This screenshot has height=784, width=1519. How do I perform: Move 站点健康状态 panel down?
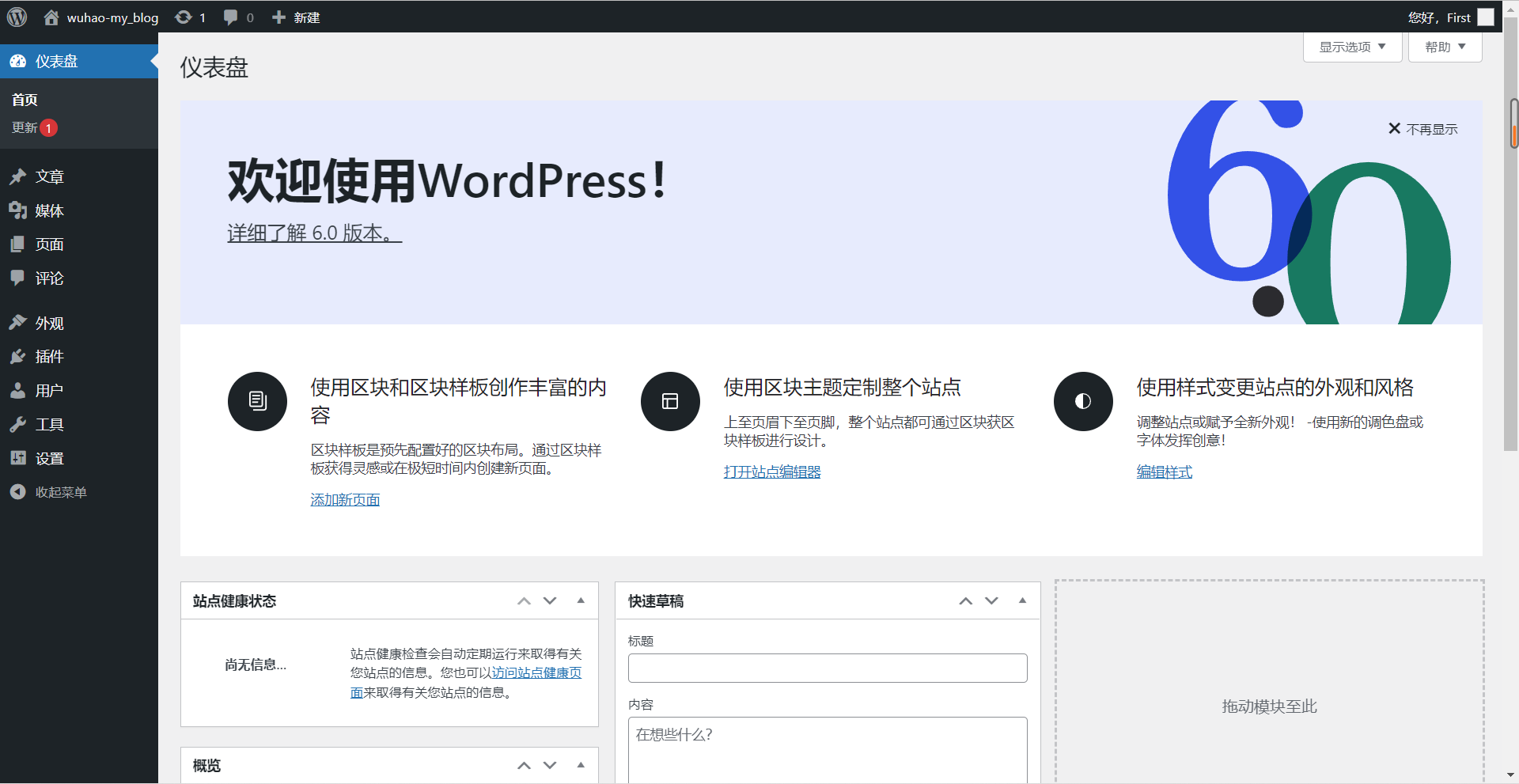coord(550,601)
